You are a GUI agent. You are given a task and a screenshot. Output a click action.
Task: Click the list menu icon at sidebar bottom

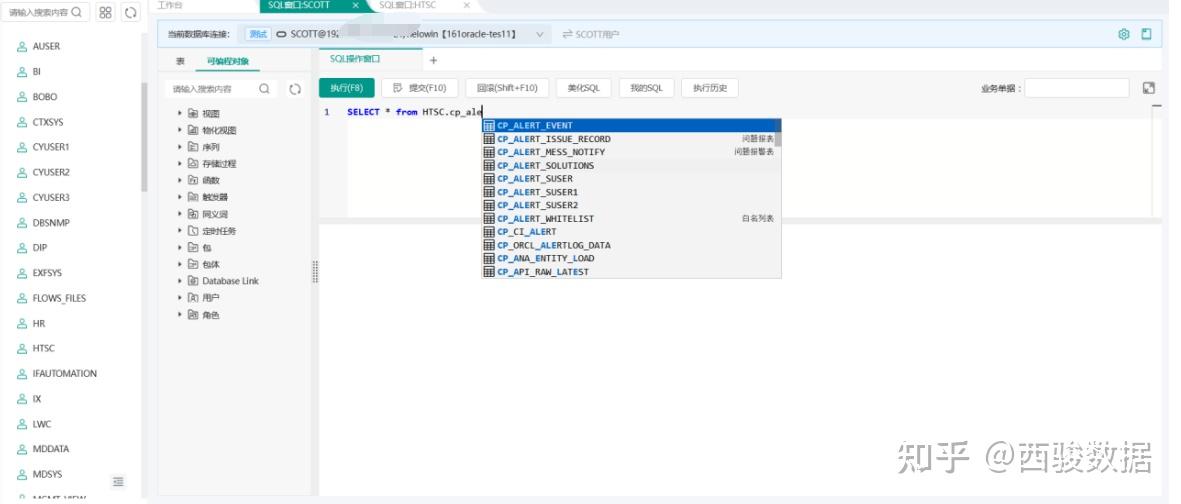click(118, 481)
